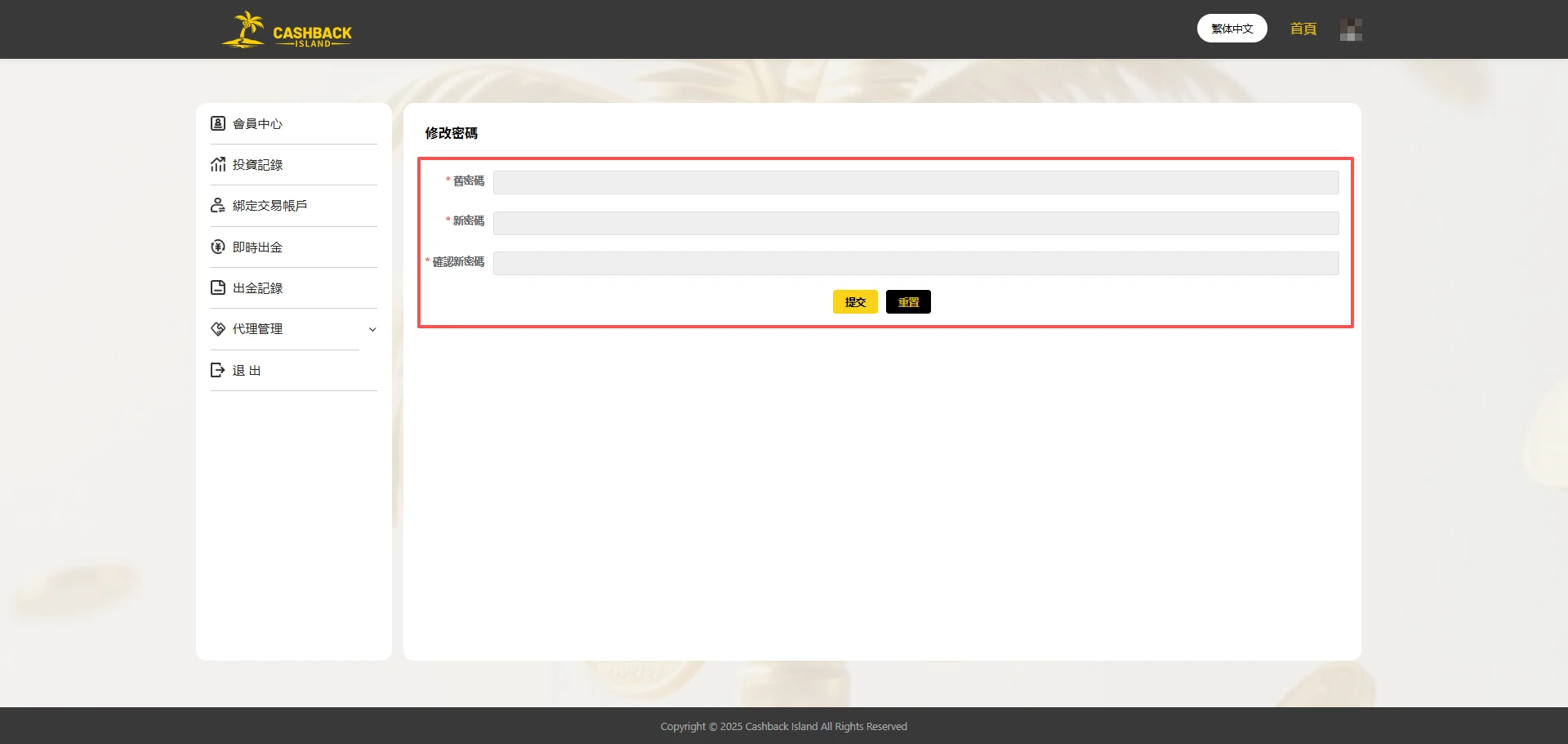Submit the password form via 提交

pos(854,301)
